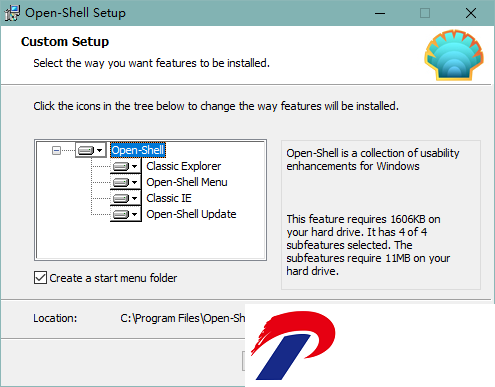
Task: Select the Open-Shell root tree item
Action: (x=138, y=150)
